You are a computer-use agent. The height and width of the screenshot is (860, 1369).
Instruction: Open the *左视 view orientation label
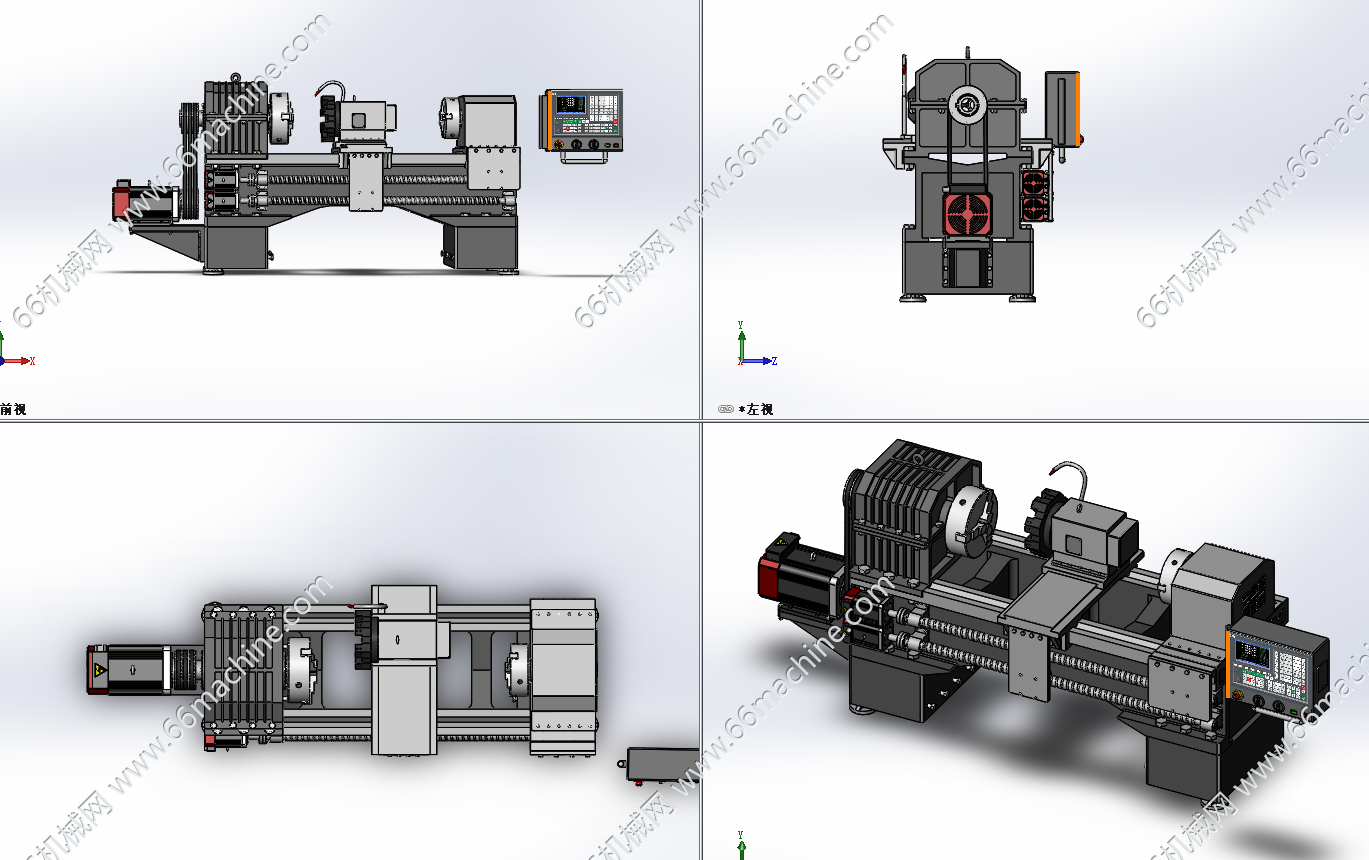pyautogui.click(x=756, y=409)
